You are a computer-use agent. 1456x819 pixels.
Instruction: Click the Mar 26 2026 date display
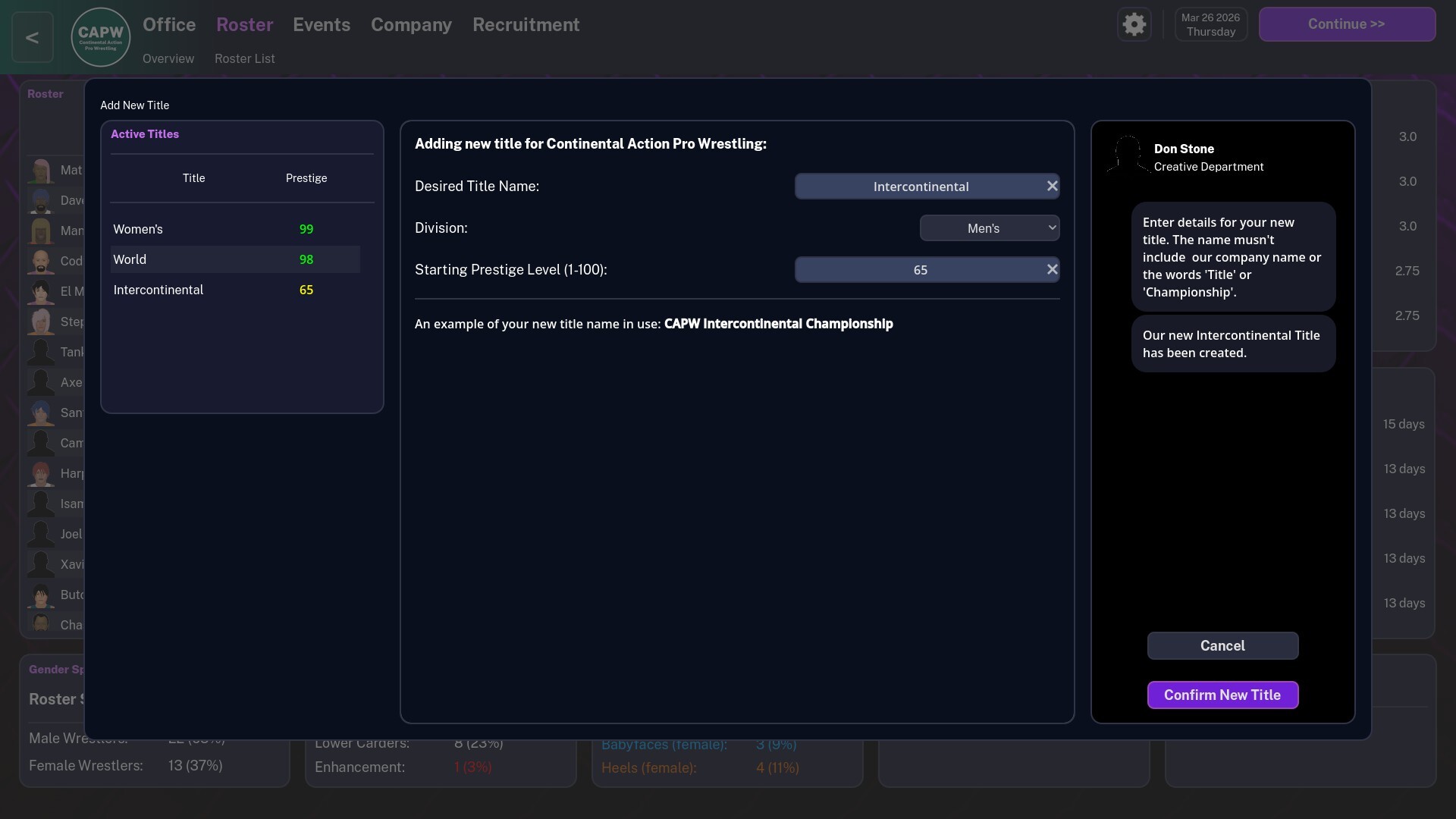pyautogui.click(x=1211, y=24)
